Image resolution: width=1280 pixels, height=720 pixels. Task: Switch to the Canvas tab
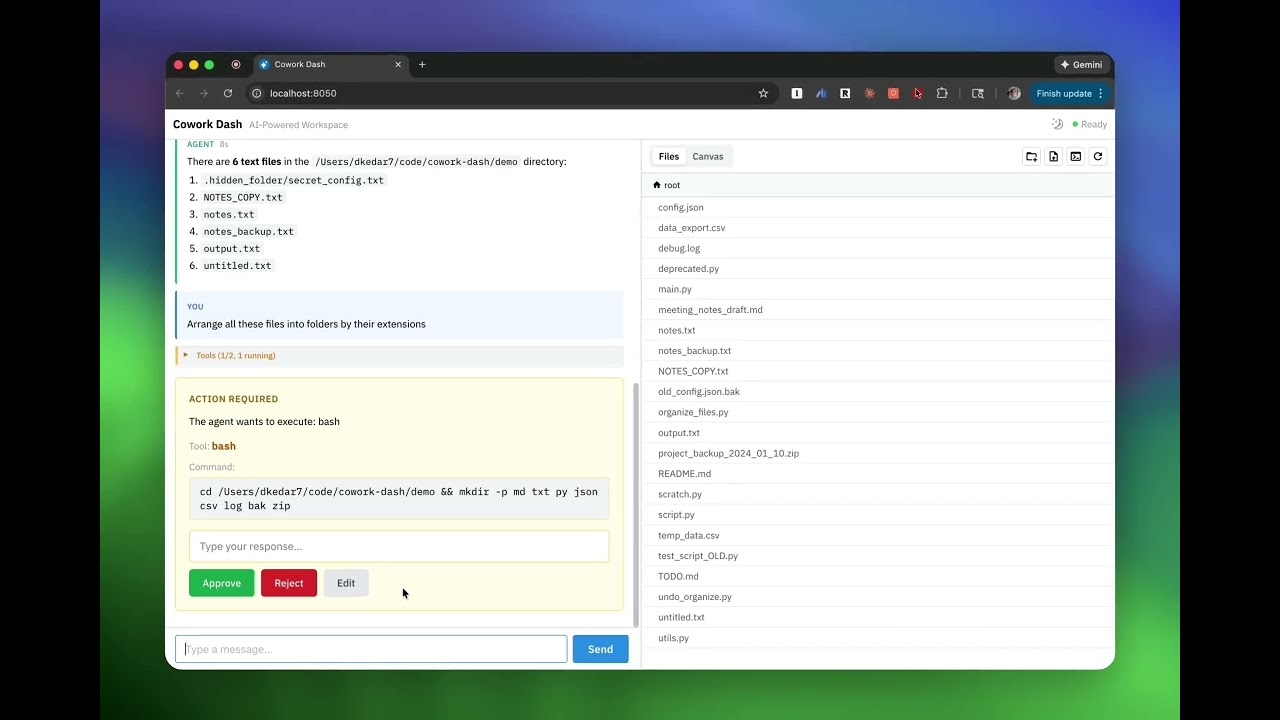(707, 156)
